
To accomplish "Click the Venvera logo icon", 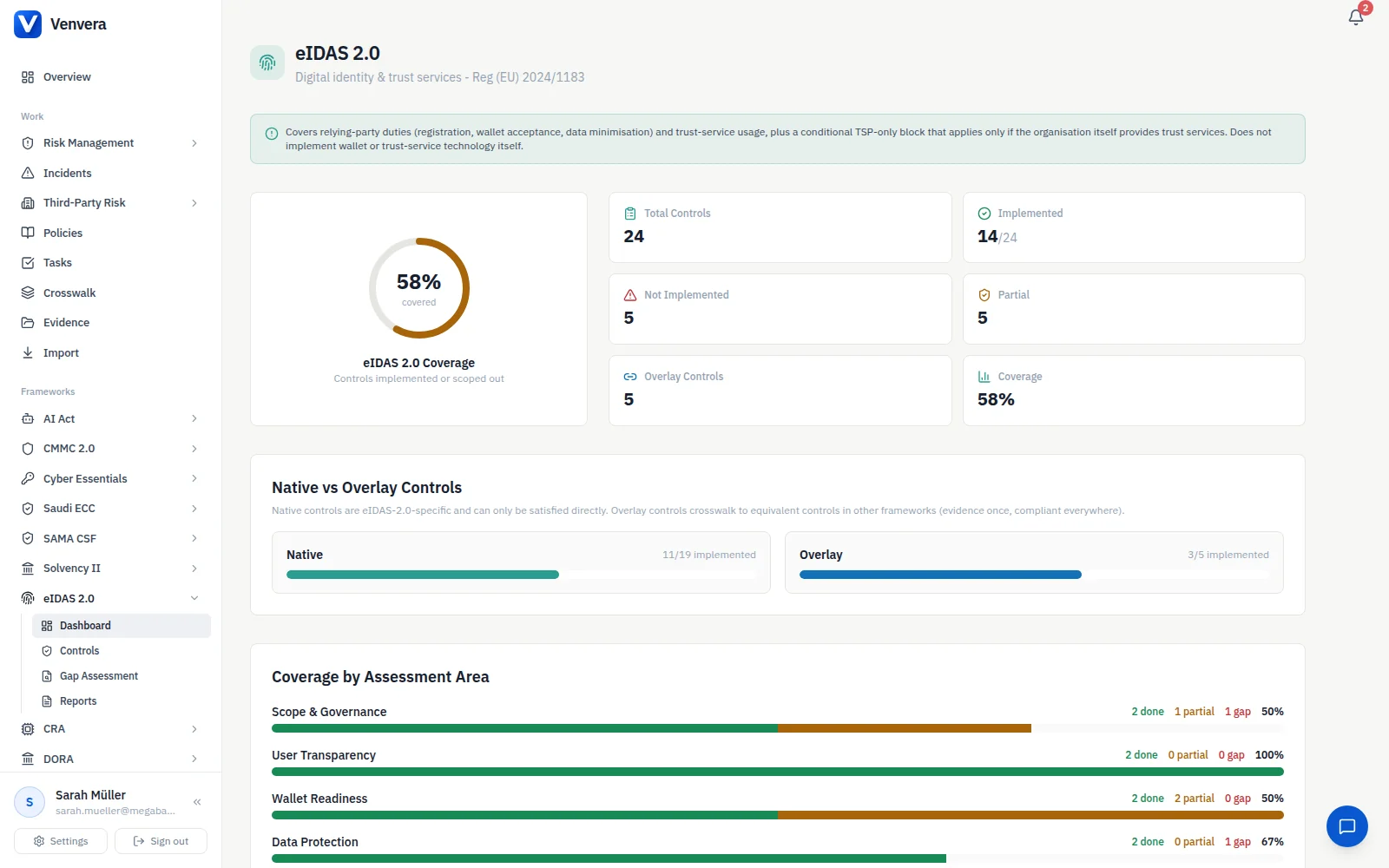I will (x=28, y=24).
